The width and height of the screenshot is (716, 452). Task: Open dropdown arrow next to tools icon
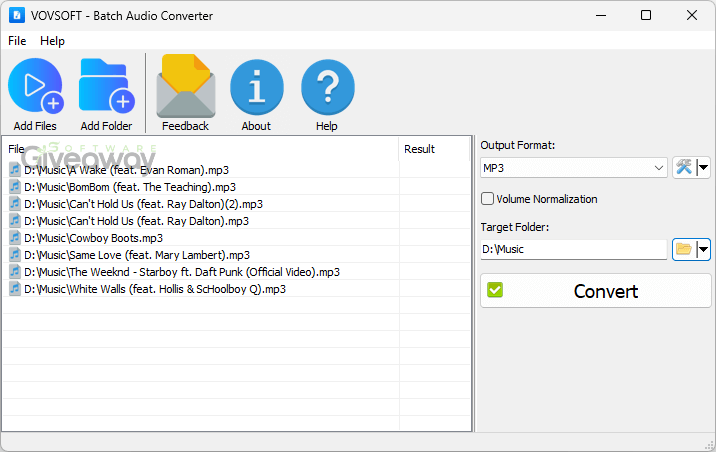pos(703,168)
